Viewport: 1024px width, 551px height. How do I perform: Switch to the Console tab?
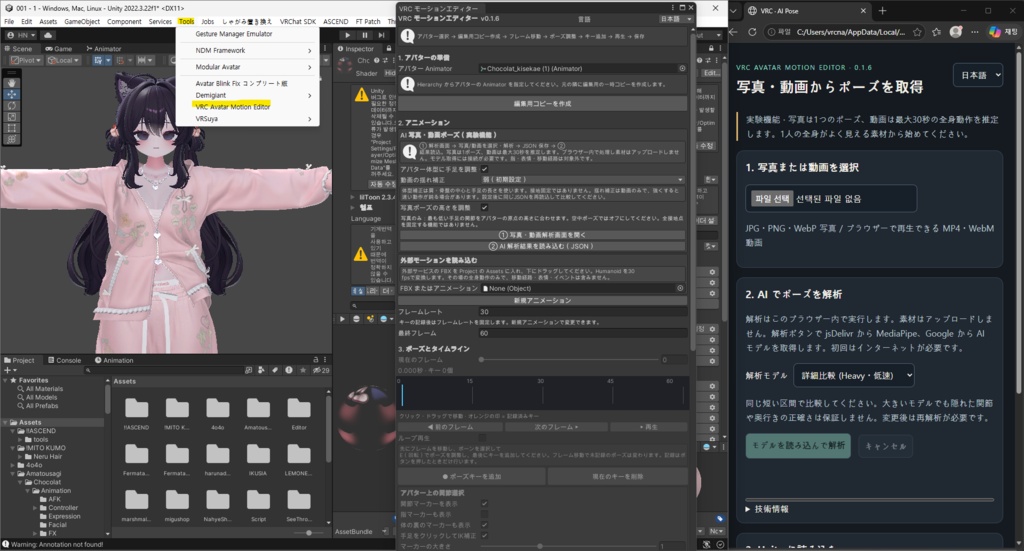tap(65, 360)
